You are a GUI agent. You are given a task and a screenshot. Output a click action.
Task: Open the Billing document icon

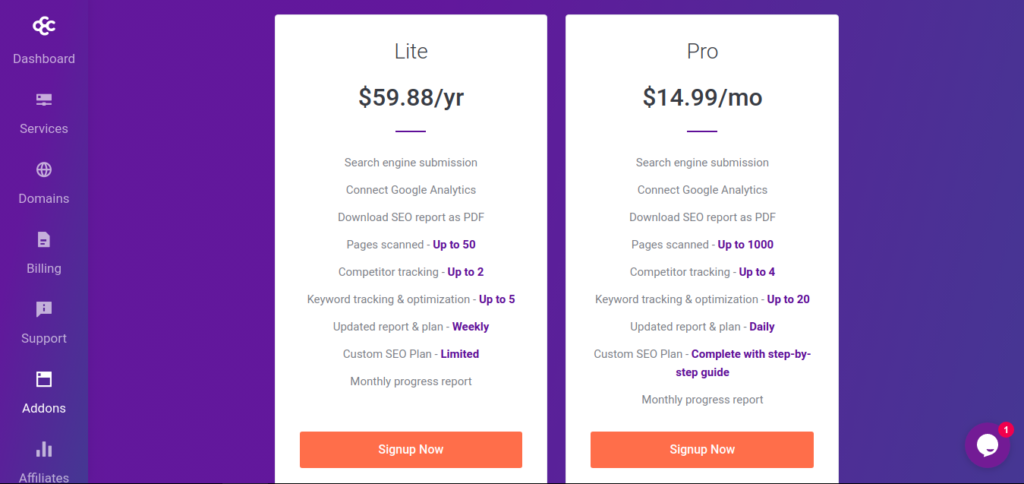point(44,240)
